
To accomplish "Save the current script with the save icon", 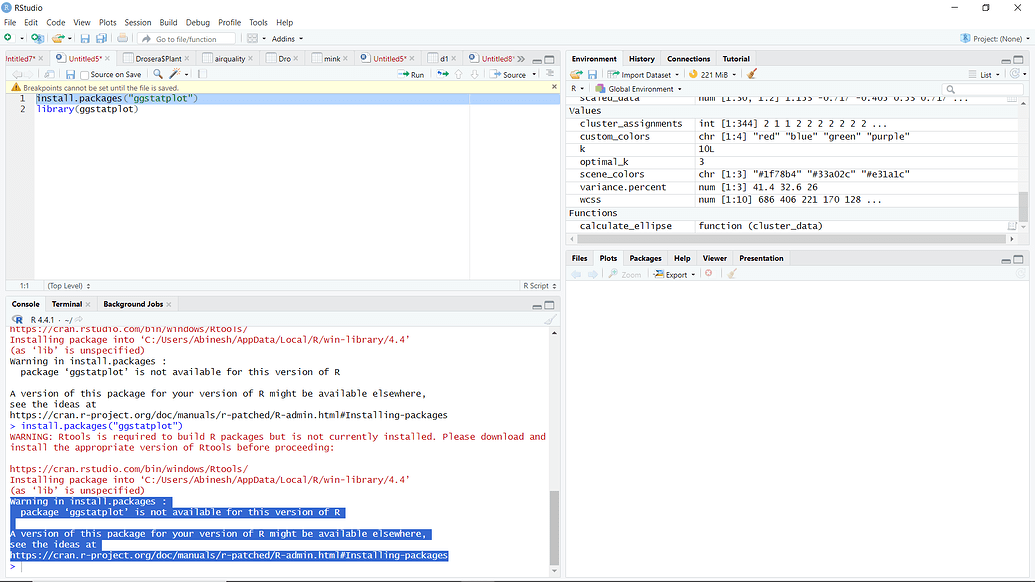I will point(86,38).
